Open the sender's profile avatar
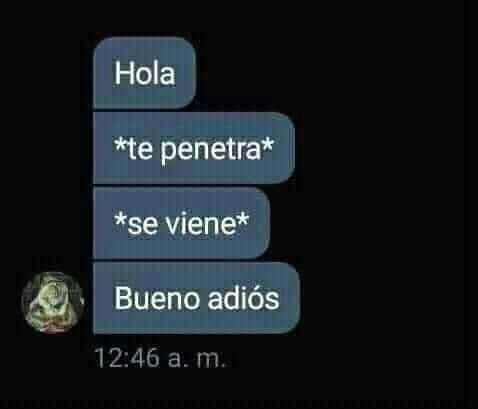This screenshot has height=409, width=478. (x=53, y=303)
